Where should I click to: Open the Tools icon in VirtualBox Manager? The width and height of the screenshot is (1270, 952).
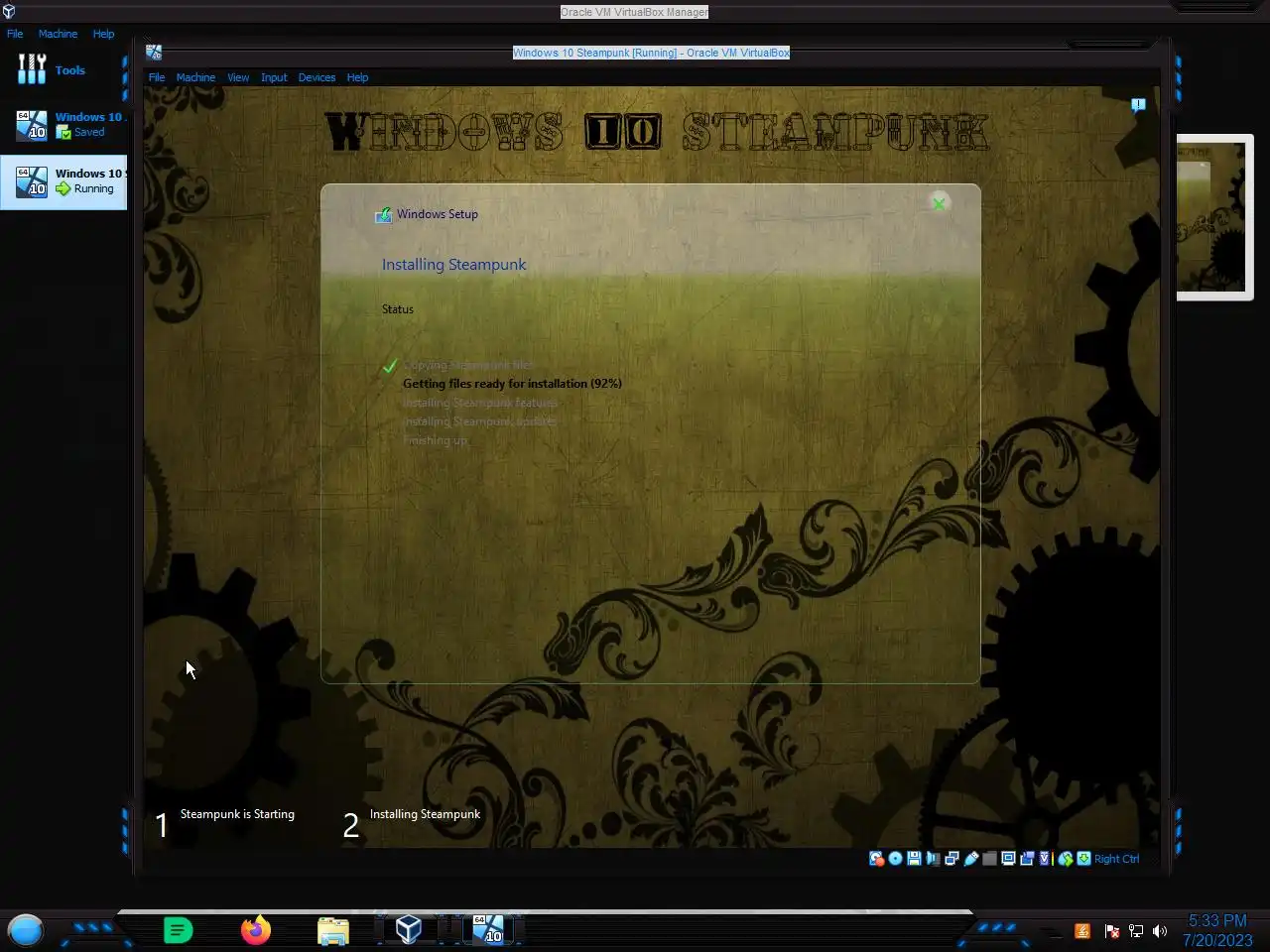[x=32, y=69]
